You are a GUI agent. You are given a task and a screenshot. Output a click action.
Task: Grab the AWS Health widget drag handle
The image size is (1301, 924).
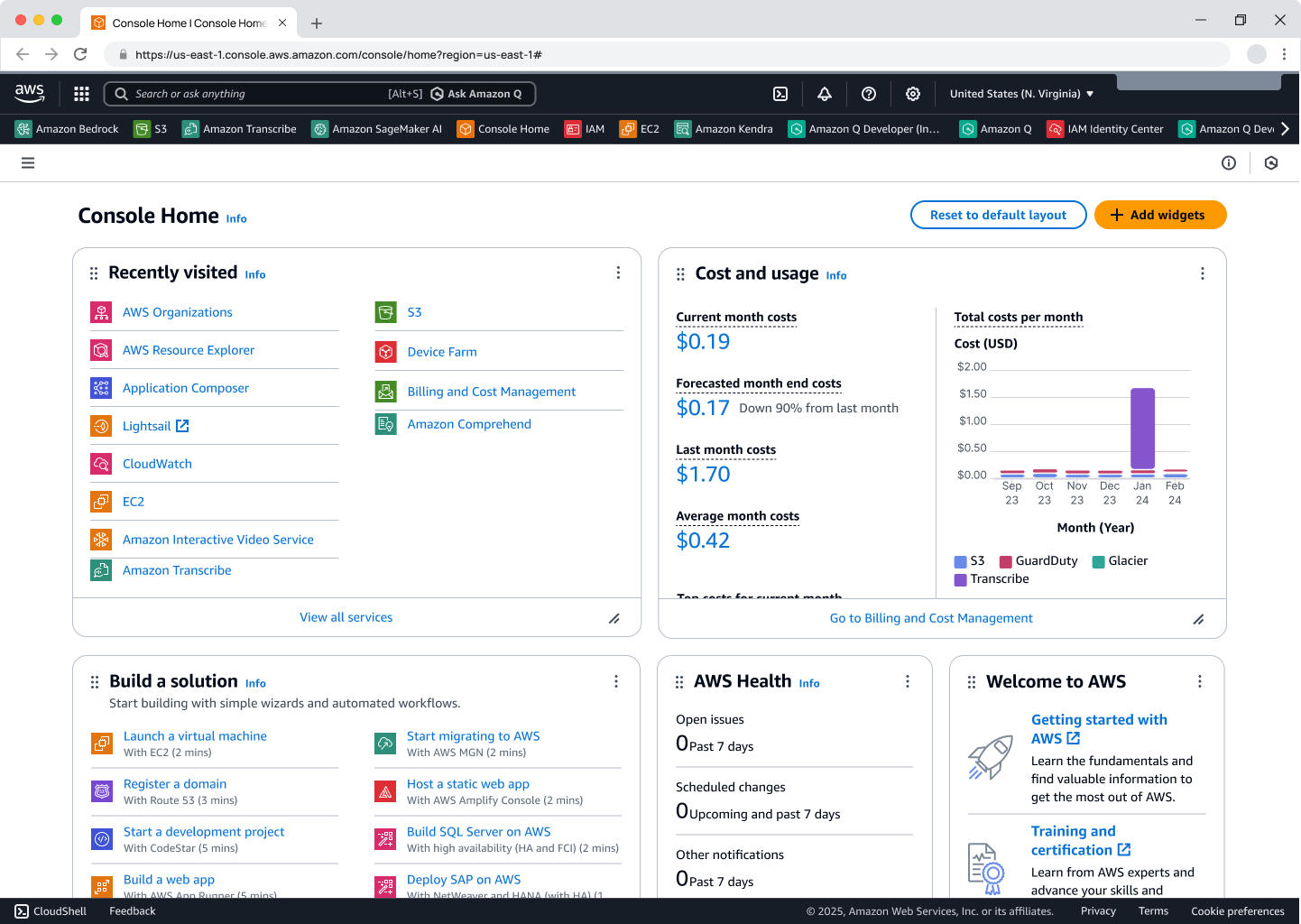(x=679, y=682)
